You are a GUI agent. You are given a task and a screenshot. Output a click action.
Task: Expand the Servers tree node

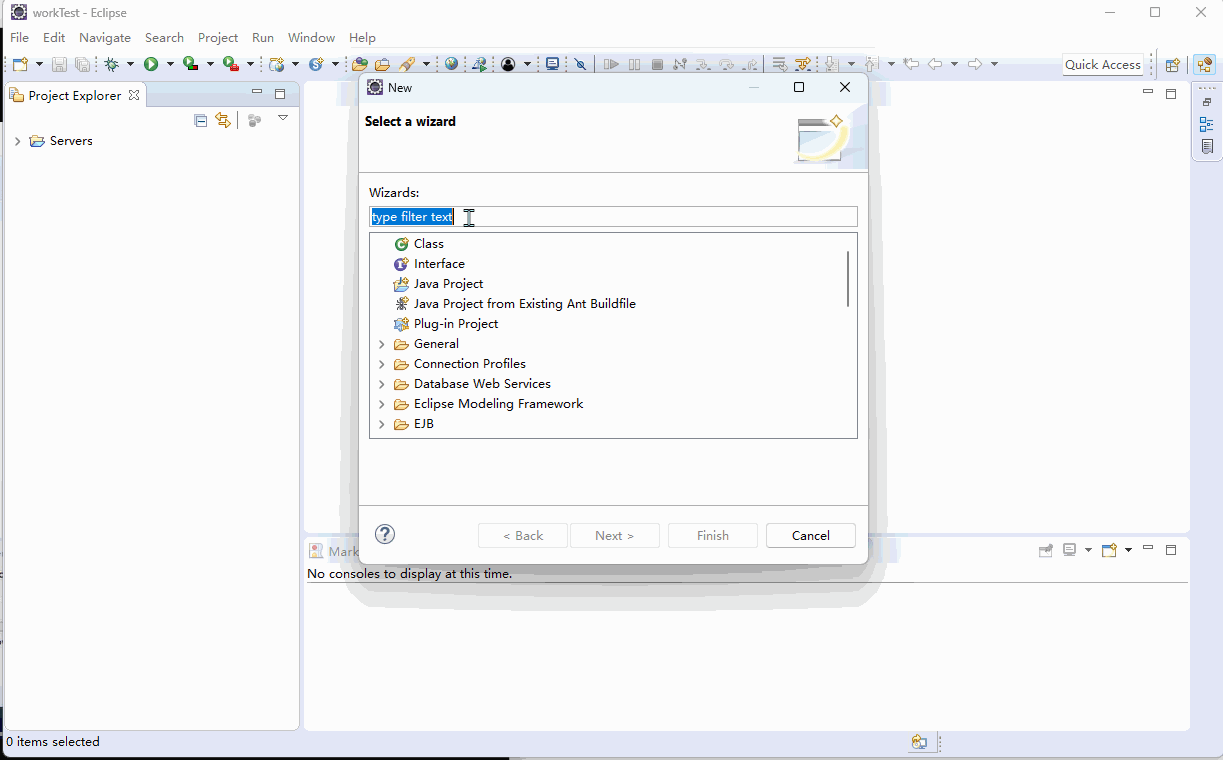click(x=17, y=141)
